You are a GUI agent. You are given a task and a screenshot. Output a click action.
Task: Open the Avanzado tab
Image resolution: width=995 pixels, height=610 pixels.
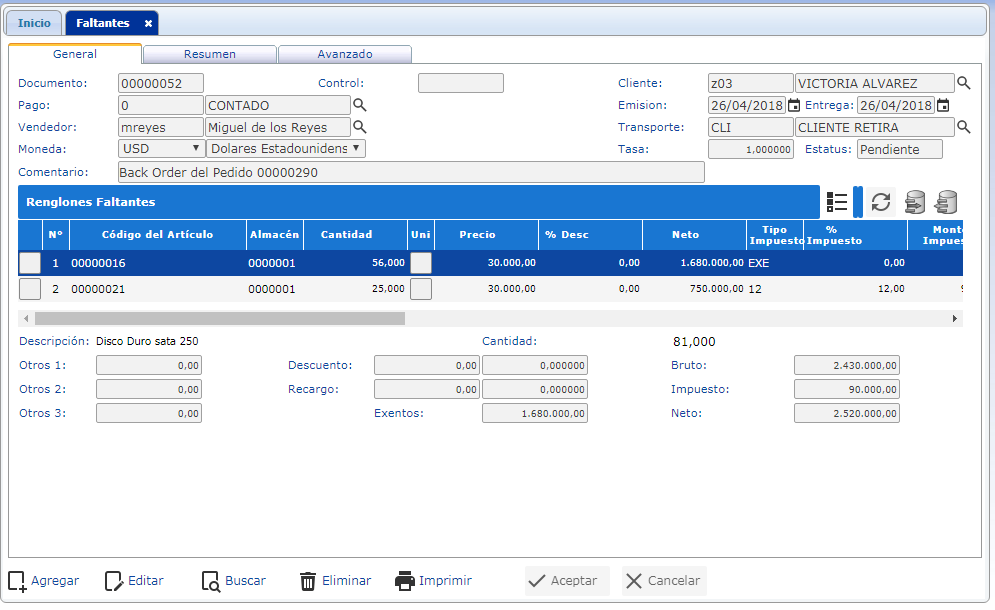click(x=344, y=55)
